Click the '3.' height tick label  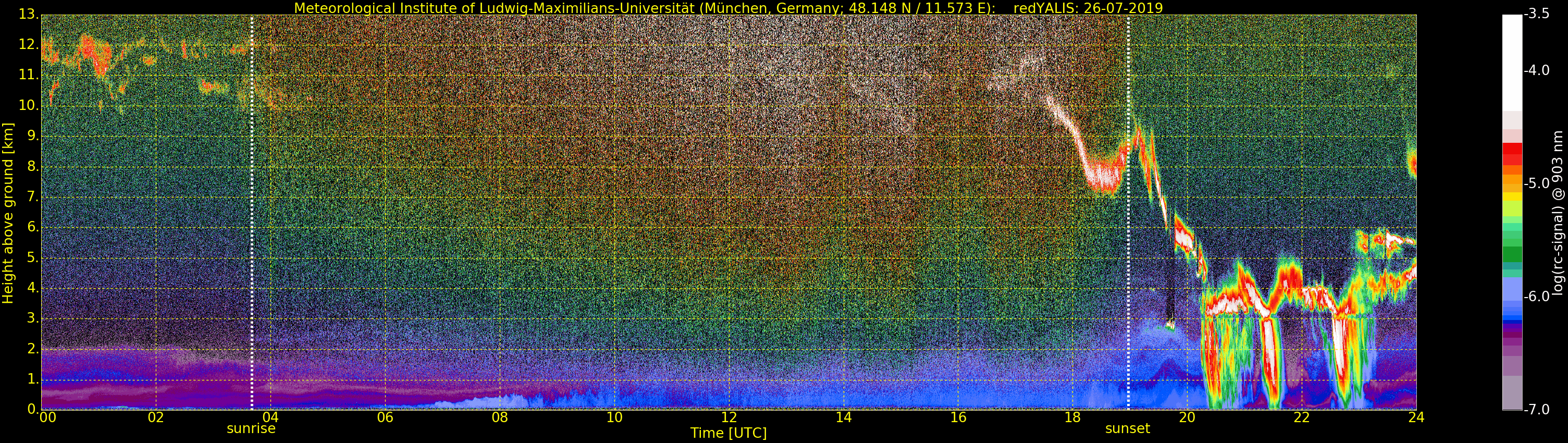[x=33, y=318]
